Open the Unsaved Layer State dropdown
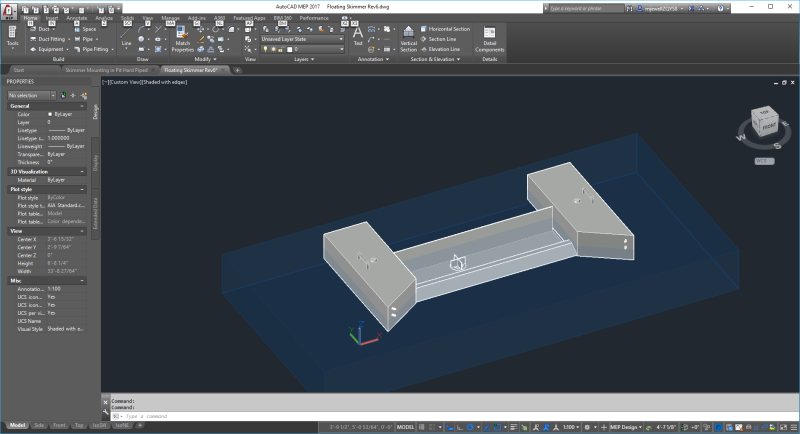The image size is (800, 434). [x=302, y=39]
